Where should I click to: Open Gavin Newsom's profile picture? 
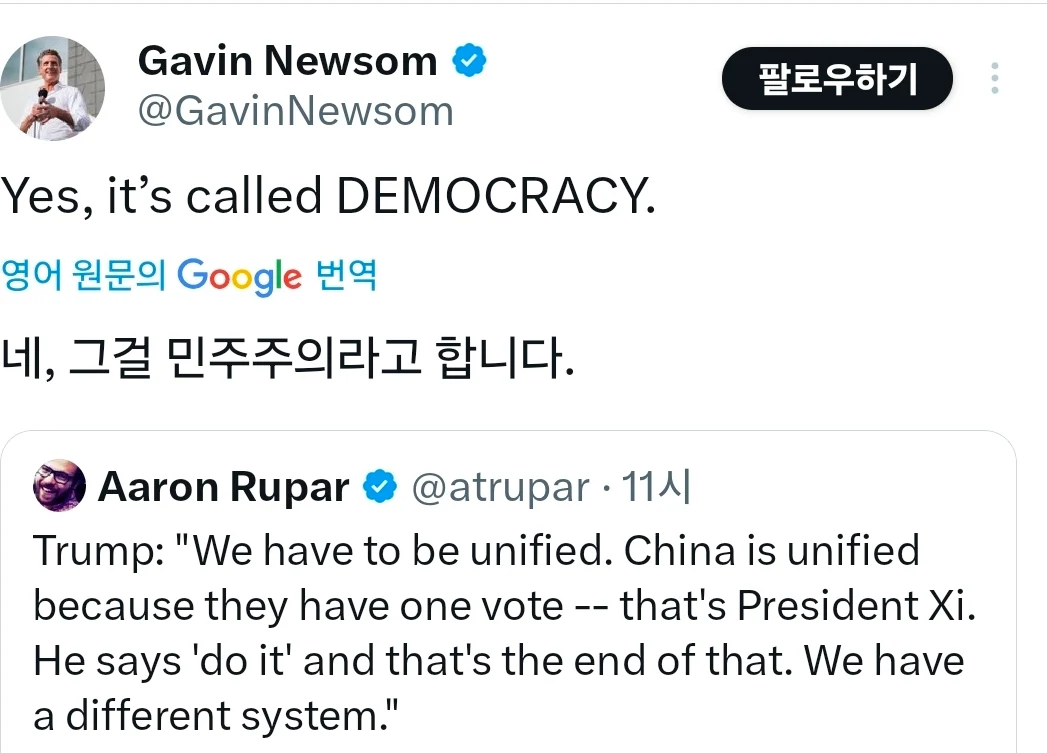coord(54,89)
